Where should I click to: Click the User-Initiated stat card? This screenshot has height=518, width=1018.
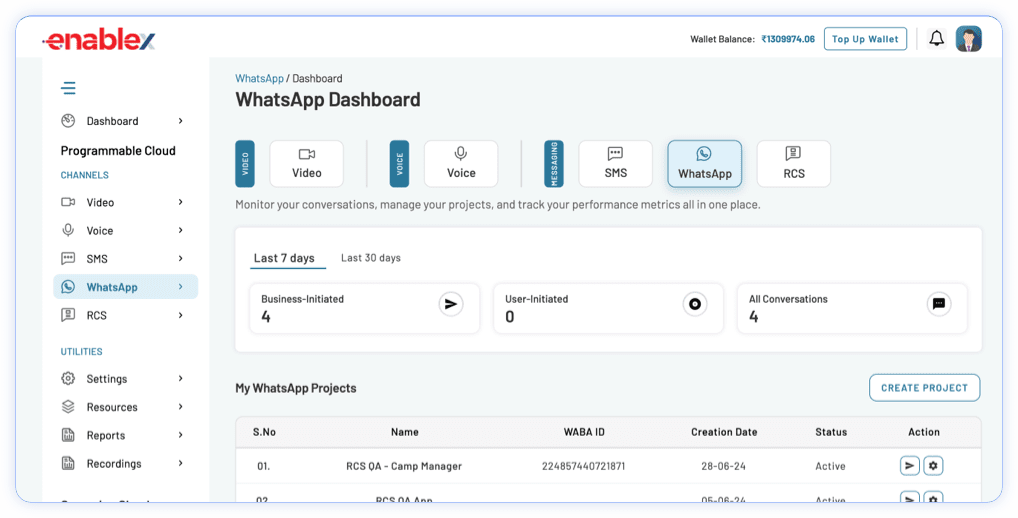coord(608,308)
